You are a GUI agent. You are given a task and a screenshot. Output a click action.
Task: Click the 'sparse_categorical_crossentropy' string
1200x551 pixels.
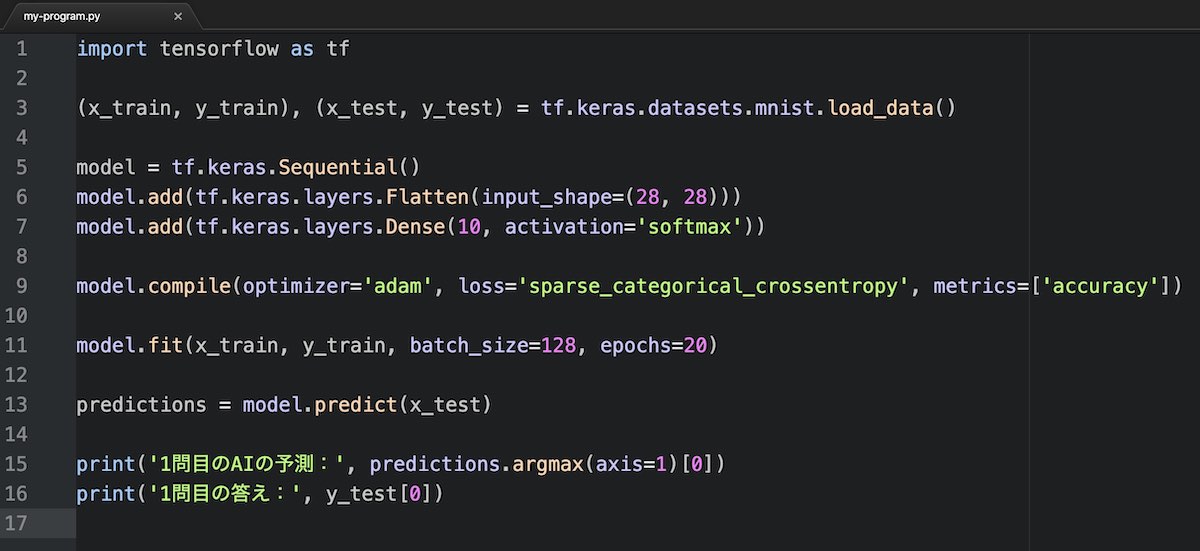pos(714,286)
